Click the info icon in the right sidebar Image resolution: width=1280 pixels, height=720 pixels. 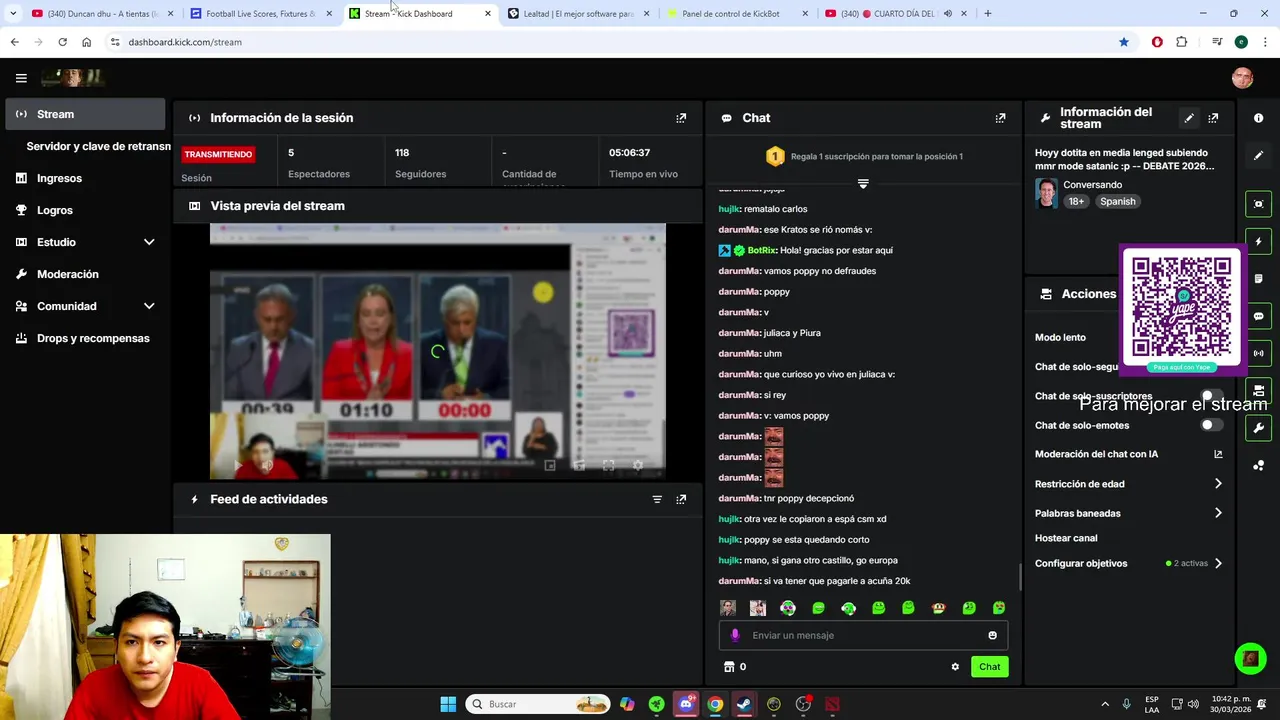pos(1258,118)
